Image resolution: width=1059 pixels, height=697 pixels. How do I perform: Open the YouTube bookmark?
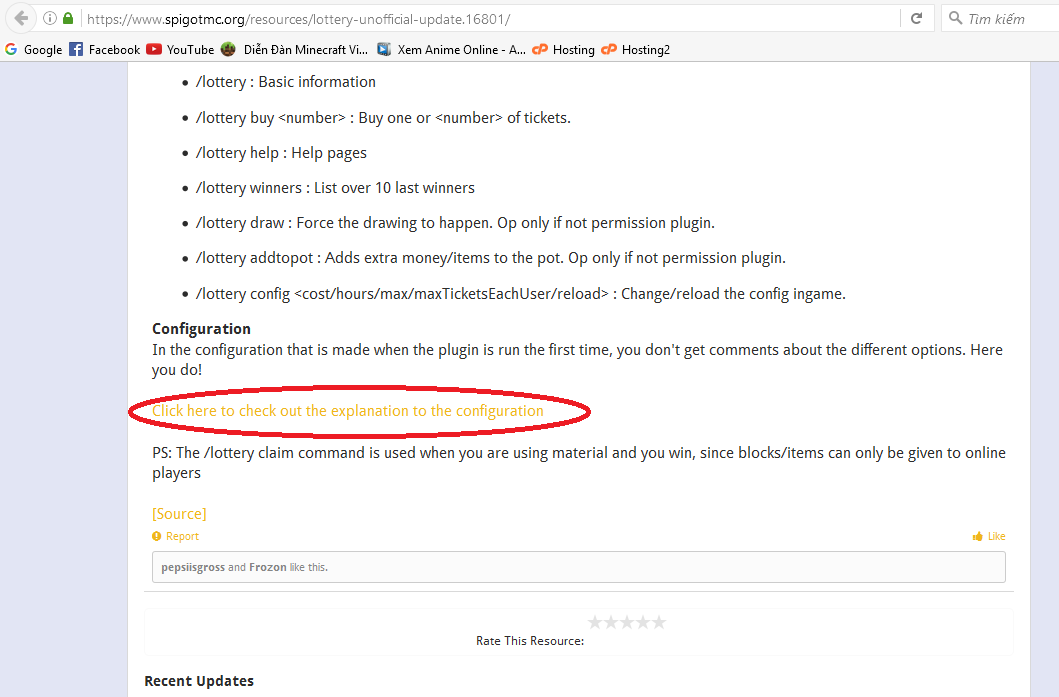click(180, 49)
